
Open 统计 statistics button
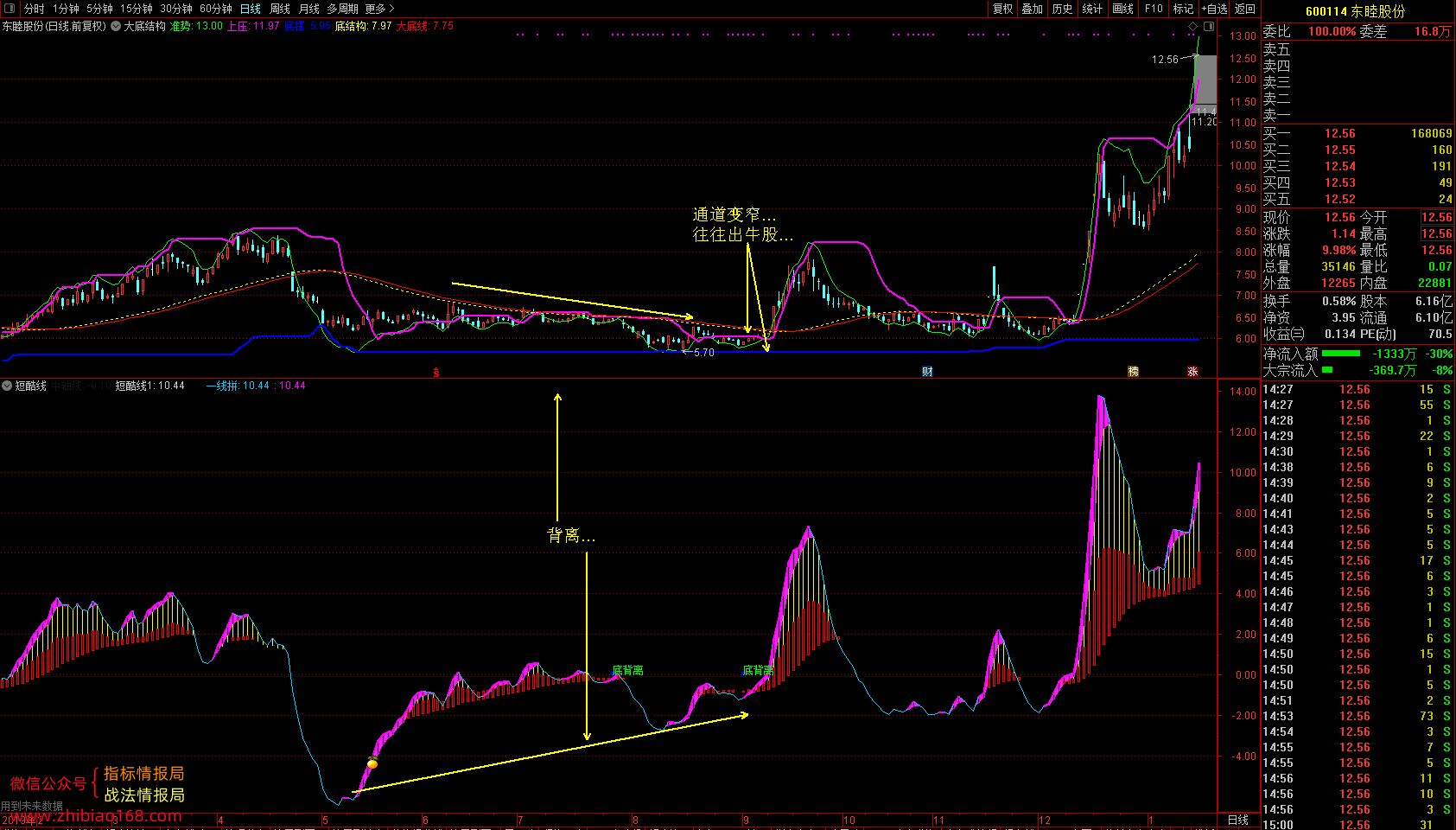pyautogui.click(x=1093, y=9)
